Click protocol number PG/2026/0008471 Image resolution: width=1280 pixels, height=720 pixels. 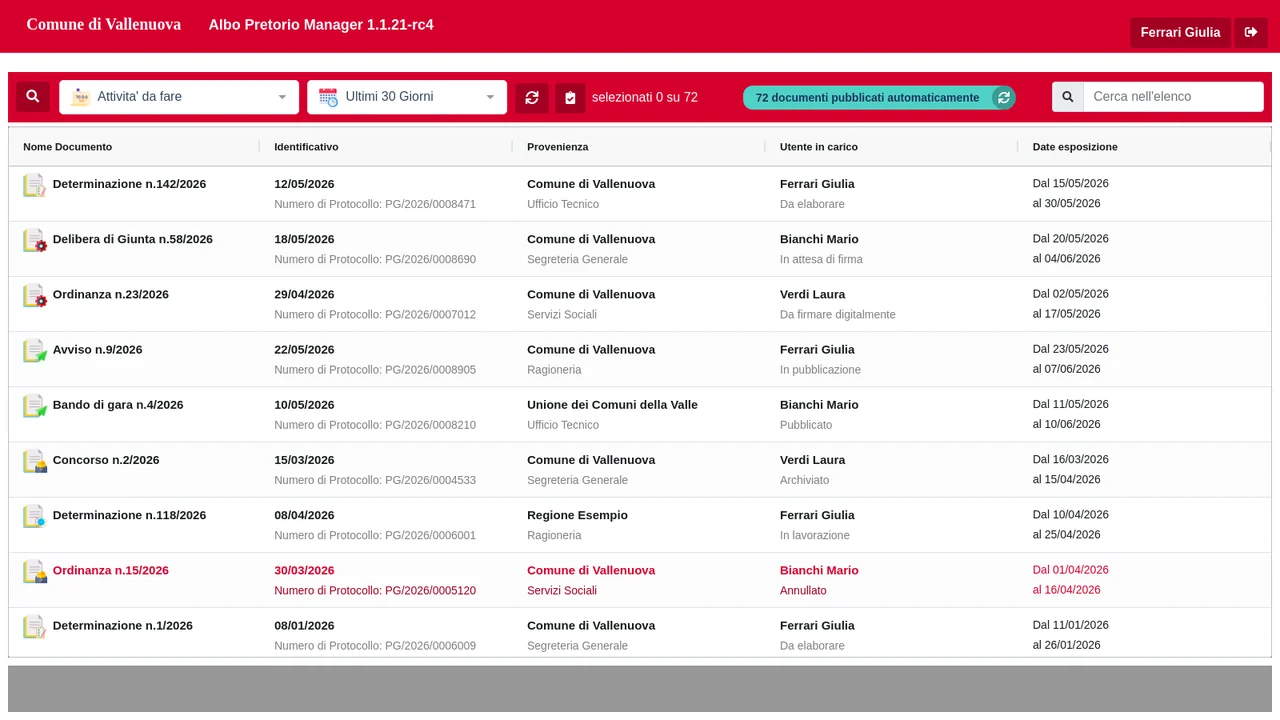[x=430, y=204]
